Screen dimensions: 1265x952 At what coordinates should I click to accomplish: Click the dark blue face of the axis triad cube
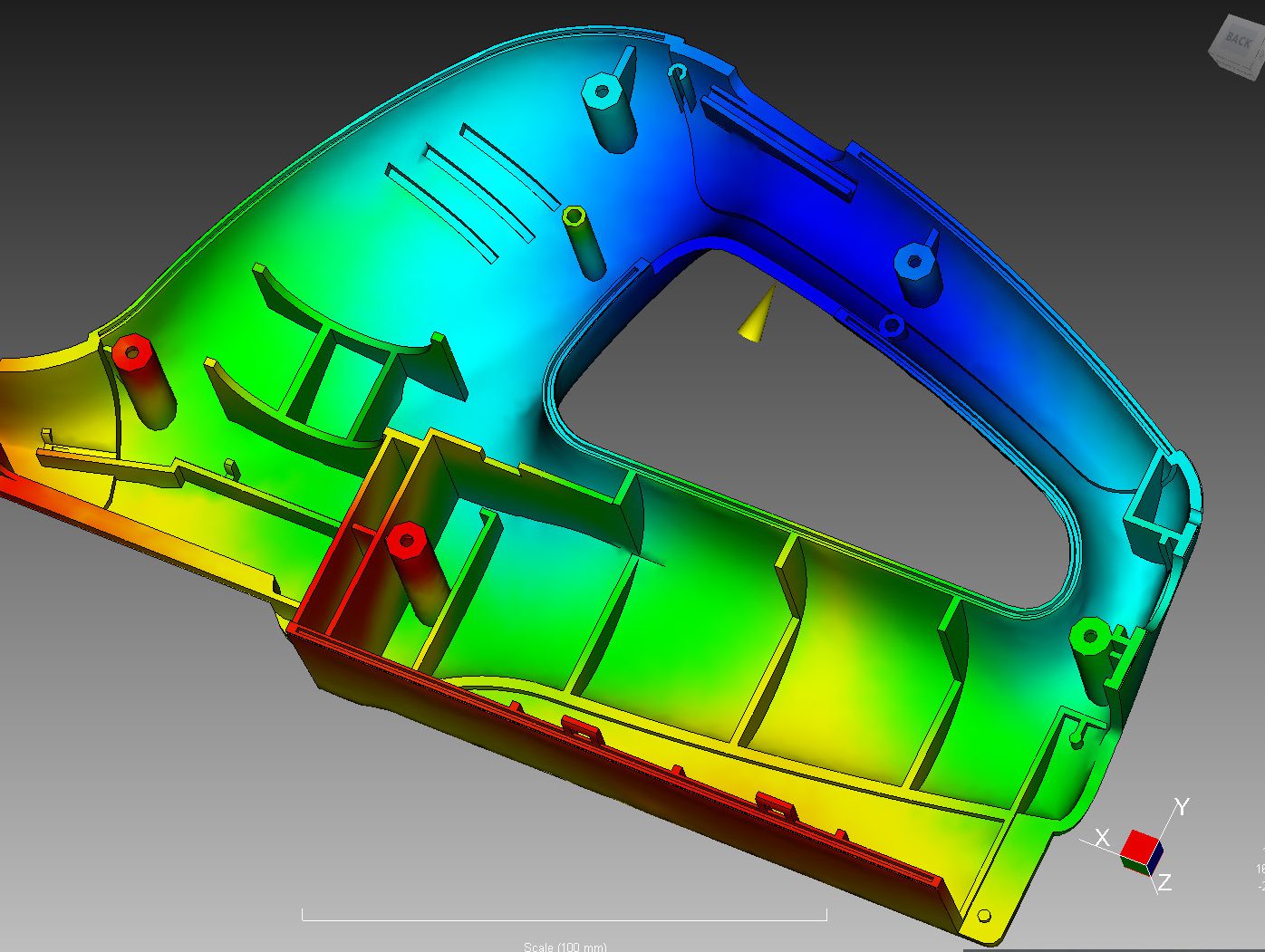pyautogui.click(x=1157, y=855)
